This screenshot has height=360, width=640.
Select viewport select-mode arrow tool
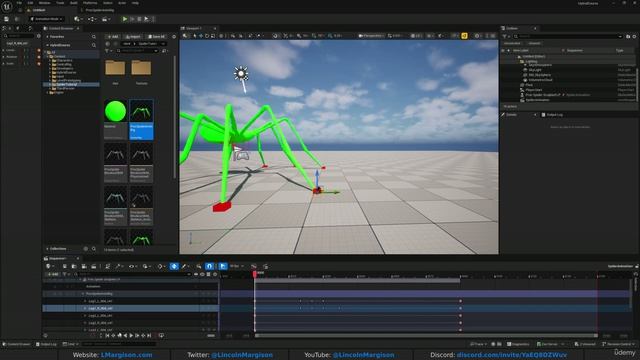(x=195, y=36)
